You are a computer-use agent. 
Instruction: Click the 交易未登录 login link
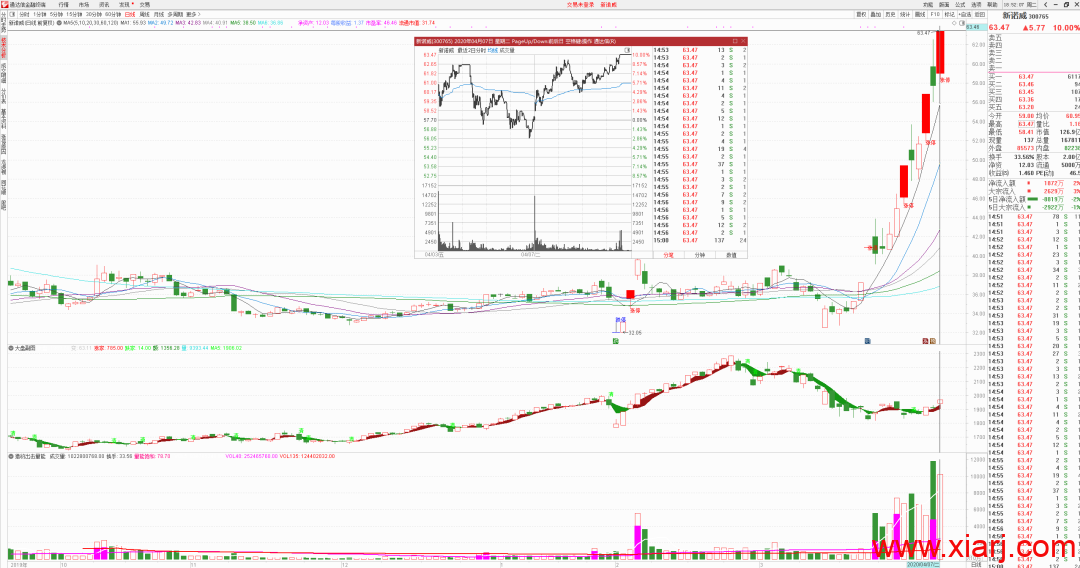(580, 4)
